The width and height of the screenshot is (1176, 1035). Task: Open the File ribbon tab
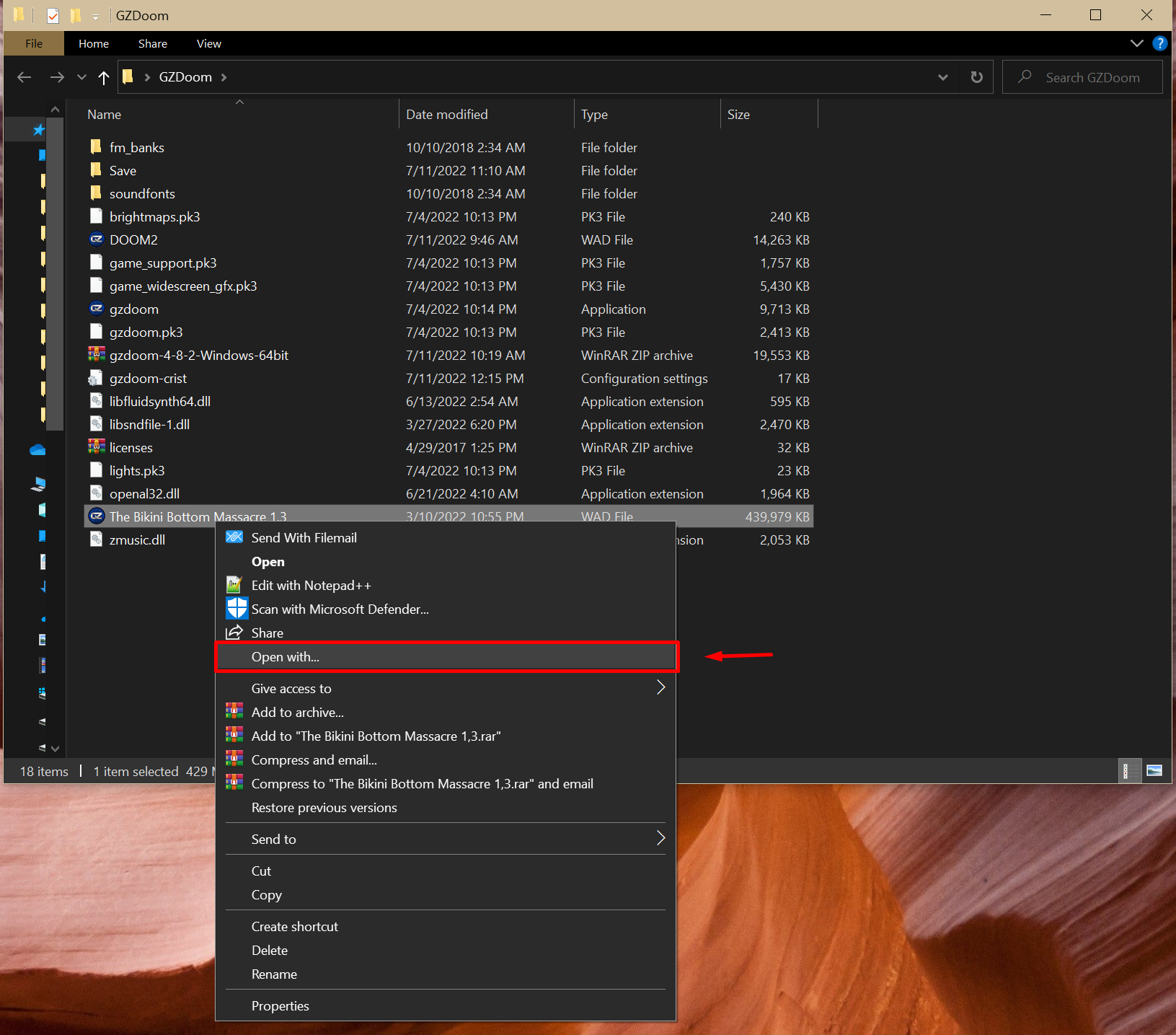(34, 43)
